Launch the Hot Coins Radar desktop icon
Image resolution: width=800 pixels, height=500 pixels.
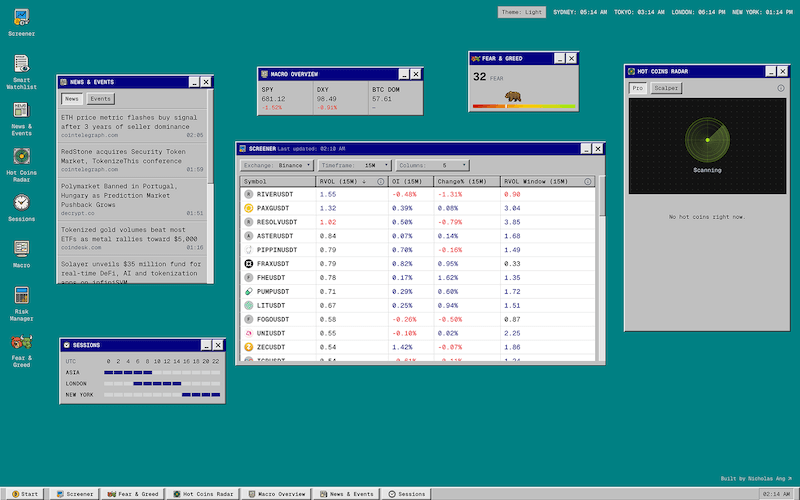[x=21, y=156]
